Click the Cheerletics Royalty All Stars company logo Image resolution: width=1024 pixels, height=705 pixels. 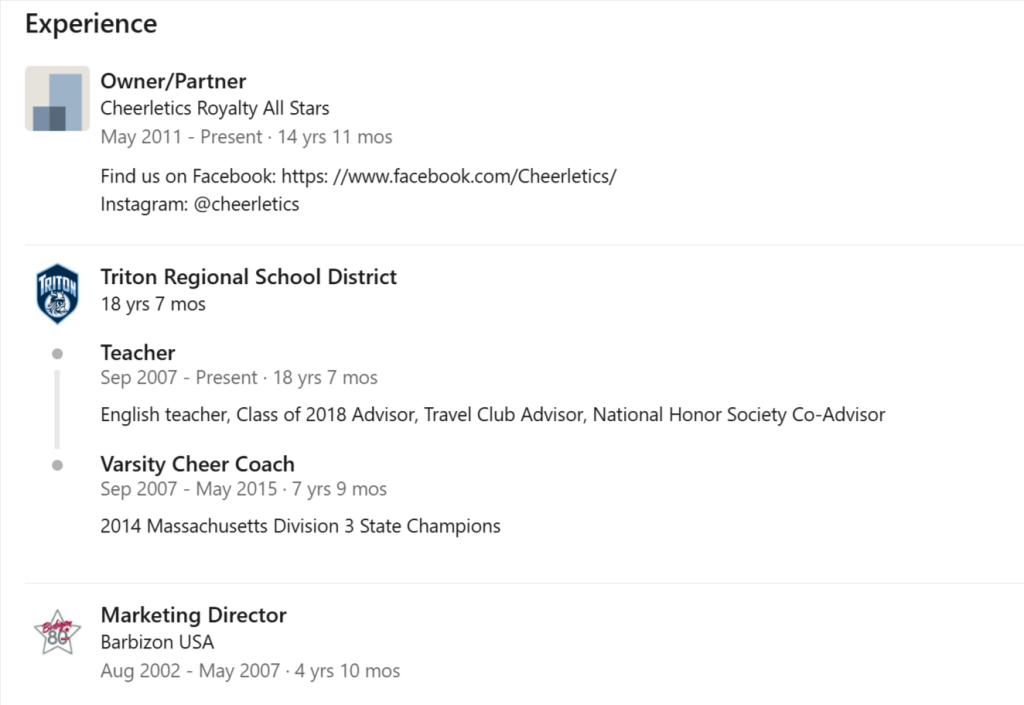57,99
